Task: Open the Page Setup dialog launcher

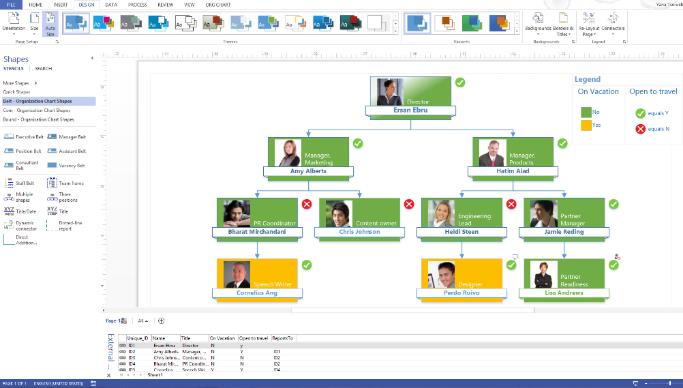Action: [57, 42]
